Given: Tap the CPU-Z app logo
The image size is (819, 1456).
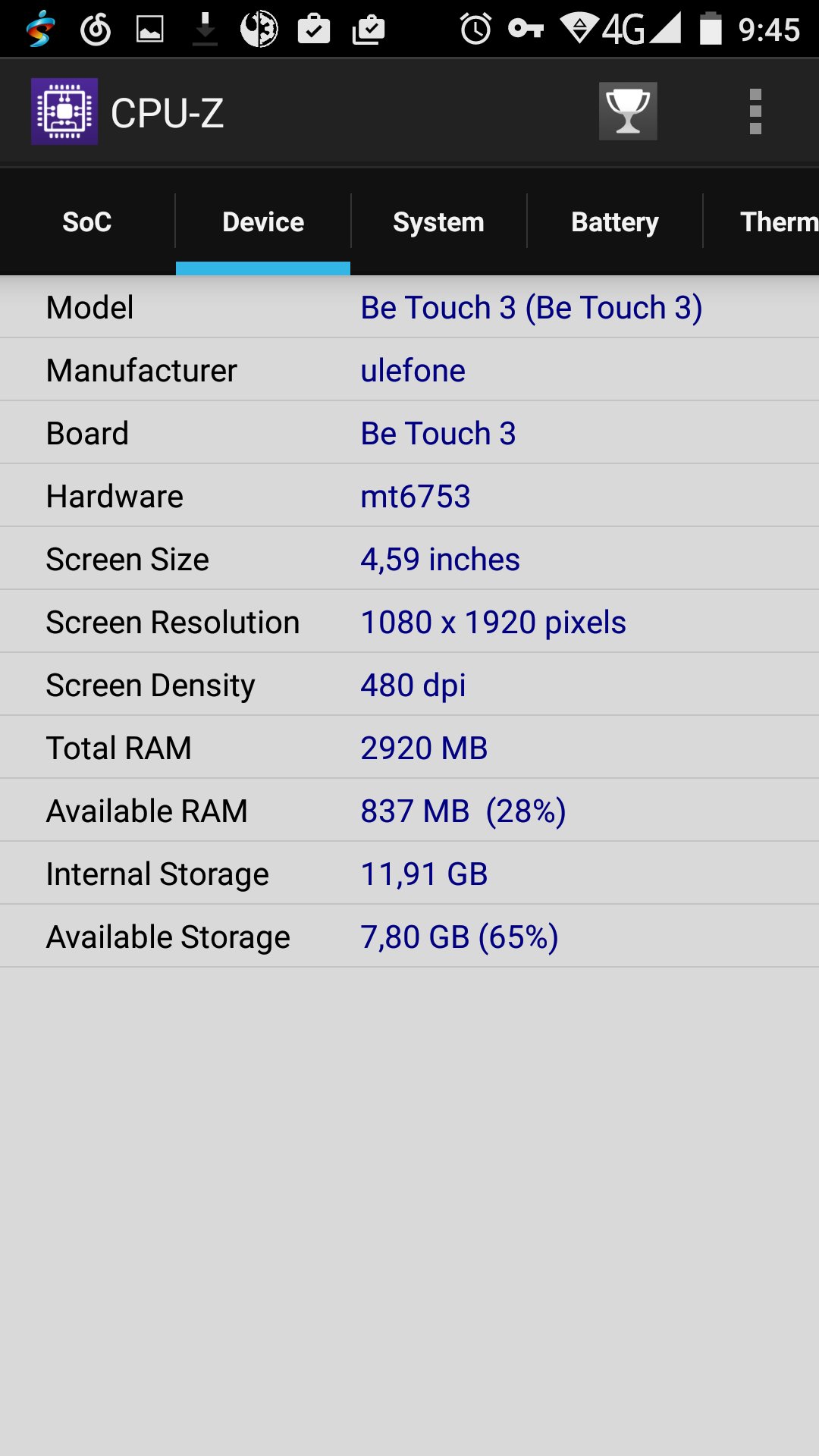Looking at the screenshot, I should click(x=64, y=111).
